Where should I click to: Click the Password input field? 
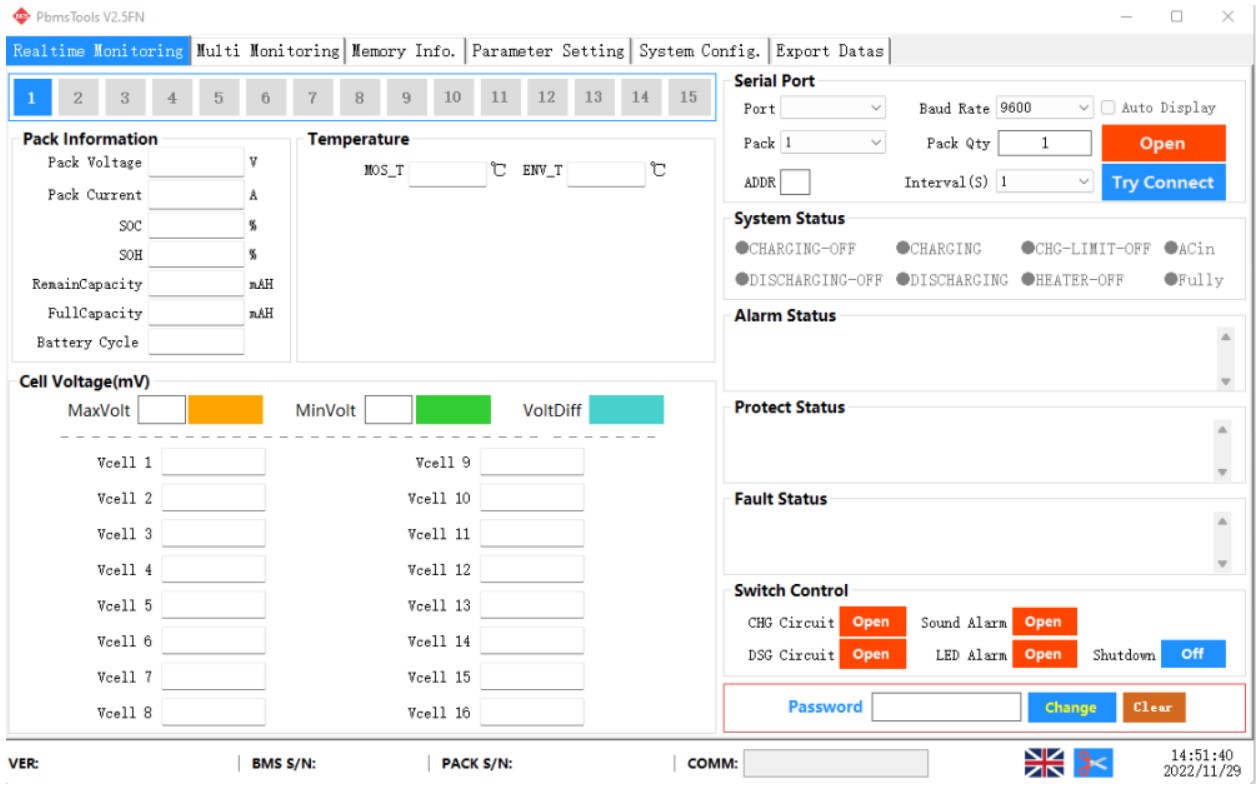click(x=946, y=707)
